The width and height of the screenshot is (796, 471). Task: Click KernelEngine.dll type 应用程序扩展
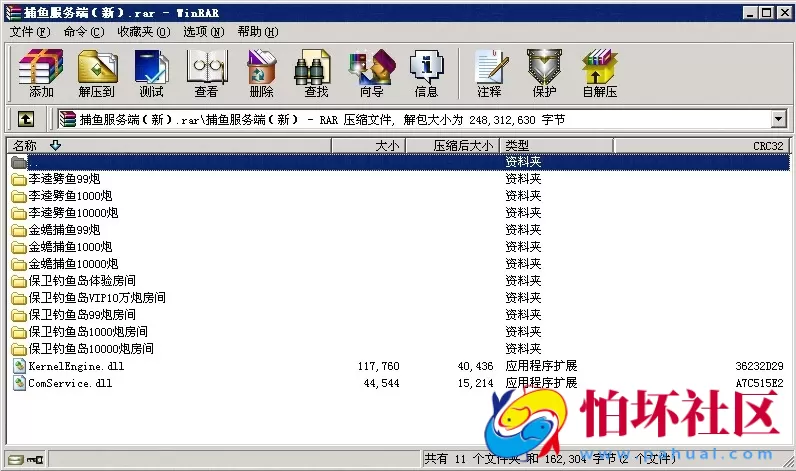click(x=541, y=366)
